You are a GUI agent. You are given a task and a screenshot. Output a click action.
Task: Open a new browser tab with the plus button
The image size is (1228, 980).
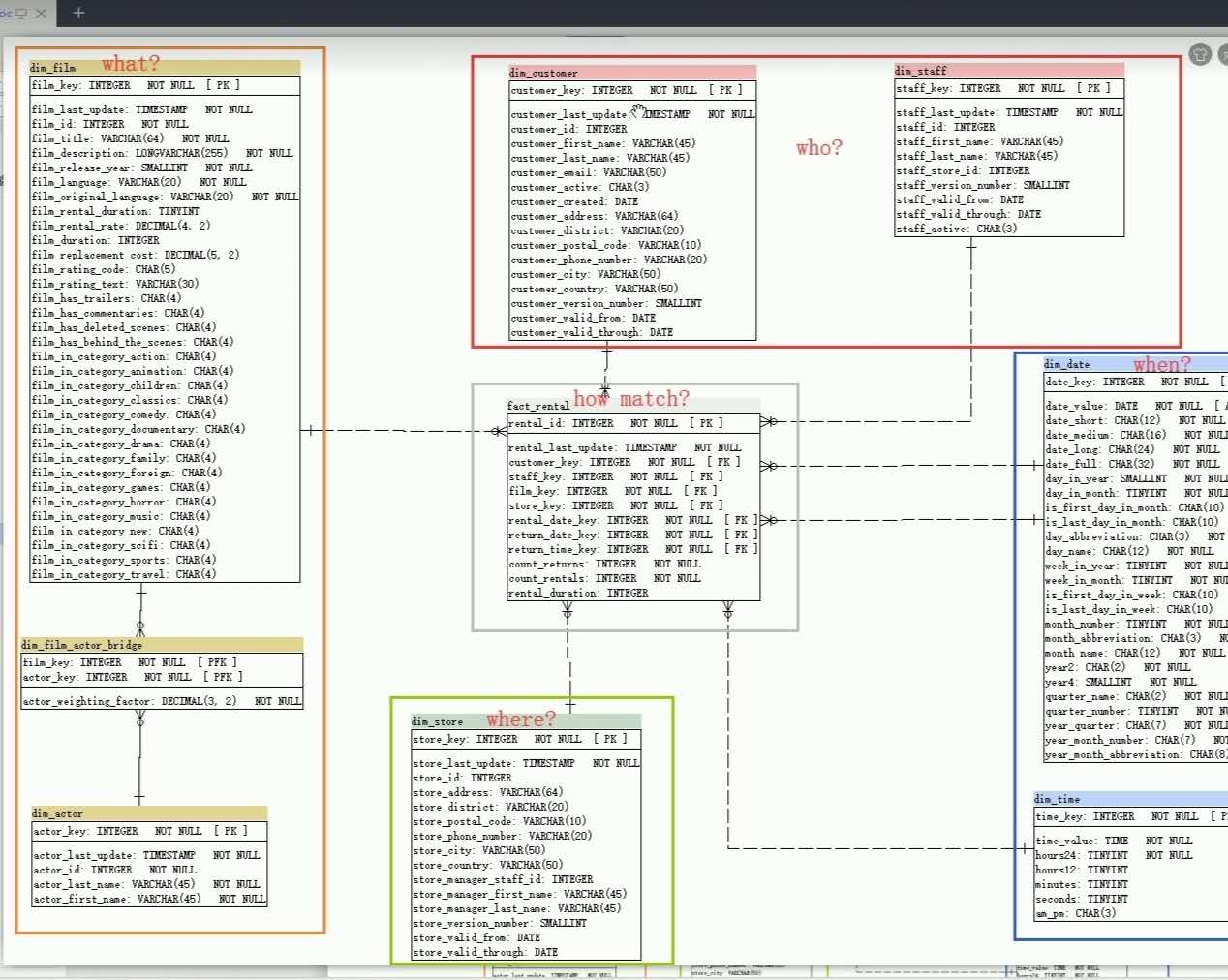[x=78, y=13]
